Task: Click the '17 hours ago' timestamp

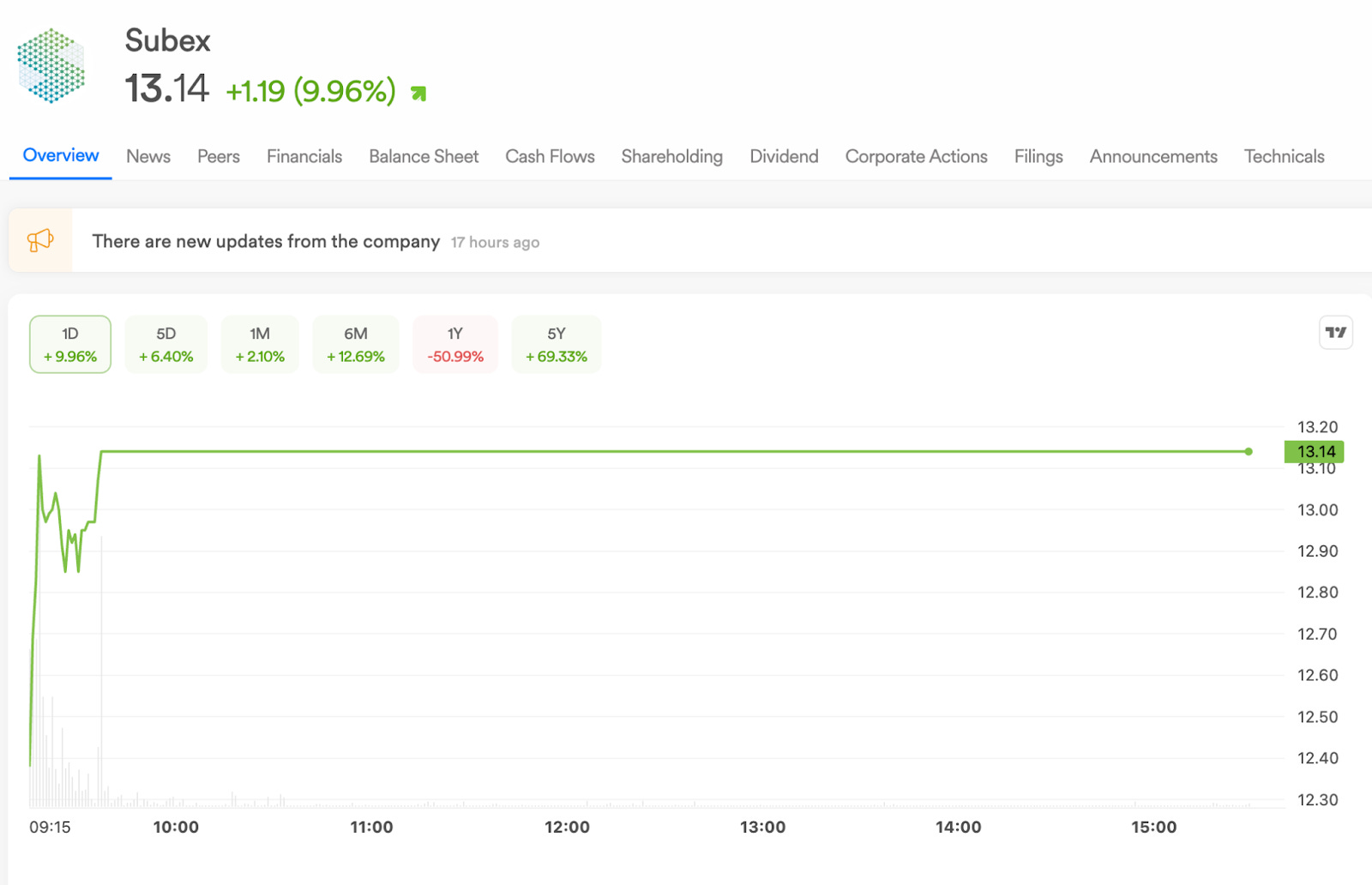Action: point(496,243)
